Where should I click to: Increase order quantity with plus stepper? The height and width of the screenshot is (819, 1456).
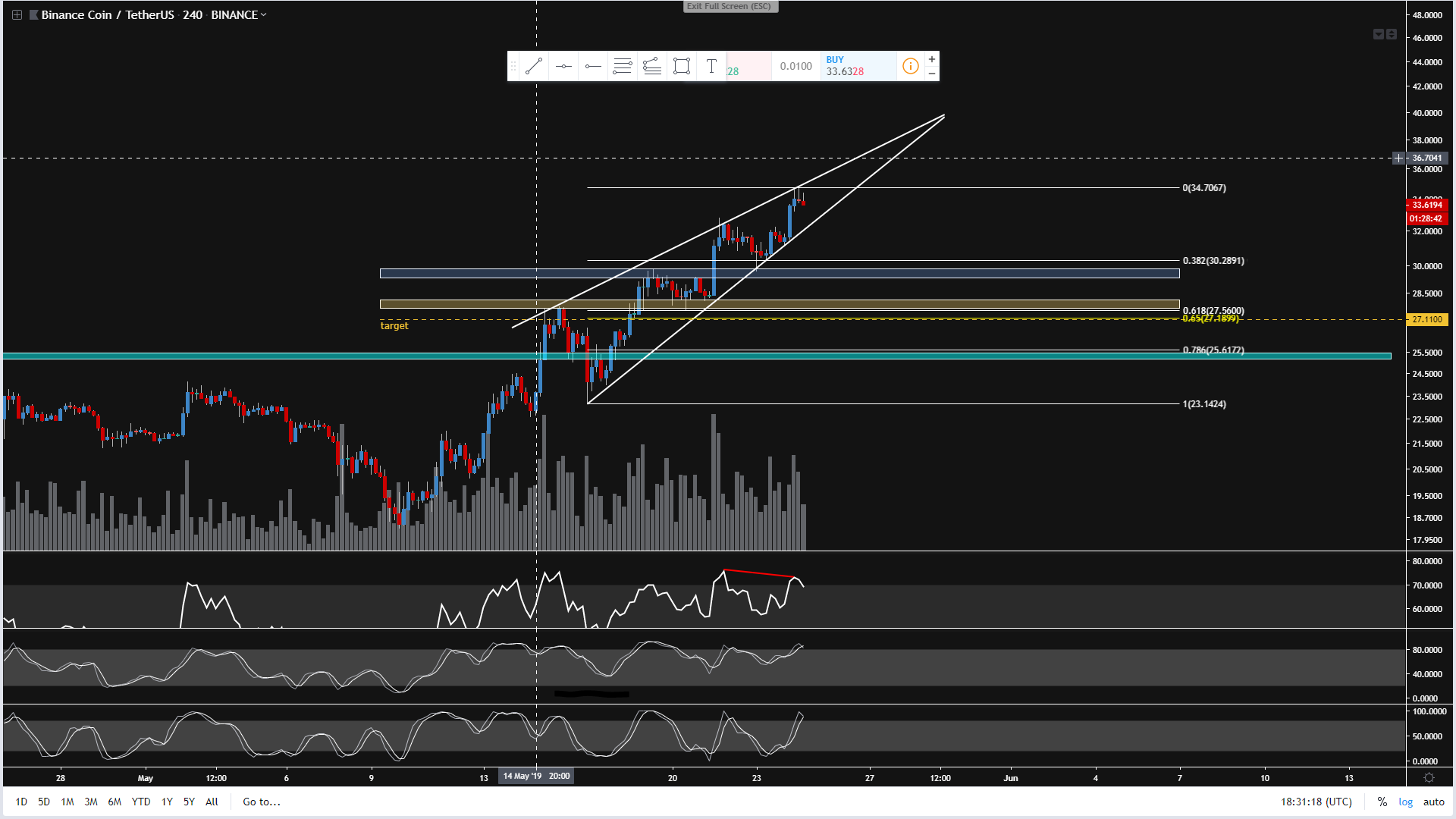click(932, 59)
